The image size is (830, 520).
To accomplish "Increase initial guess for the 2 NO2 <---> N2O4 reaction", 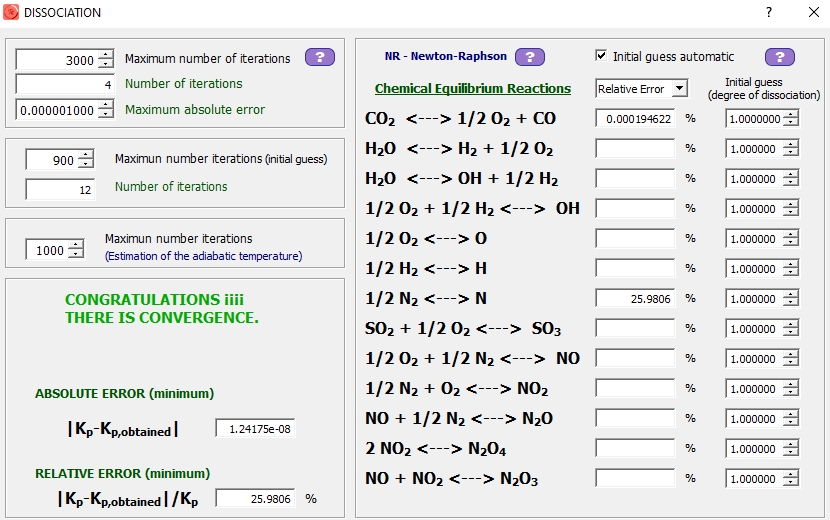I will pyautogui.click(x=791, y=444).
